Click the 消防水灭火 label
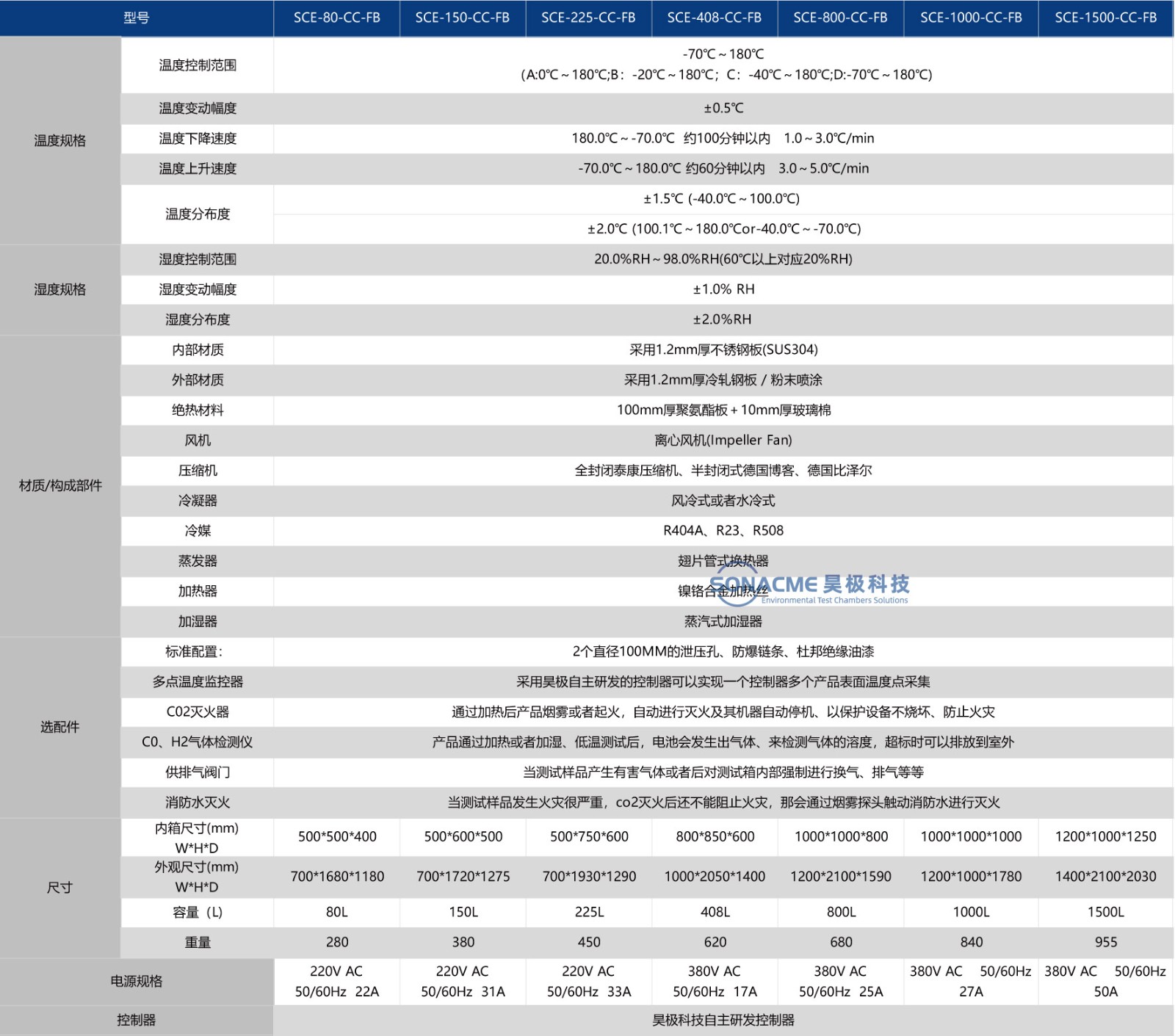 click(198, 802)
